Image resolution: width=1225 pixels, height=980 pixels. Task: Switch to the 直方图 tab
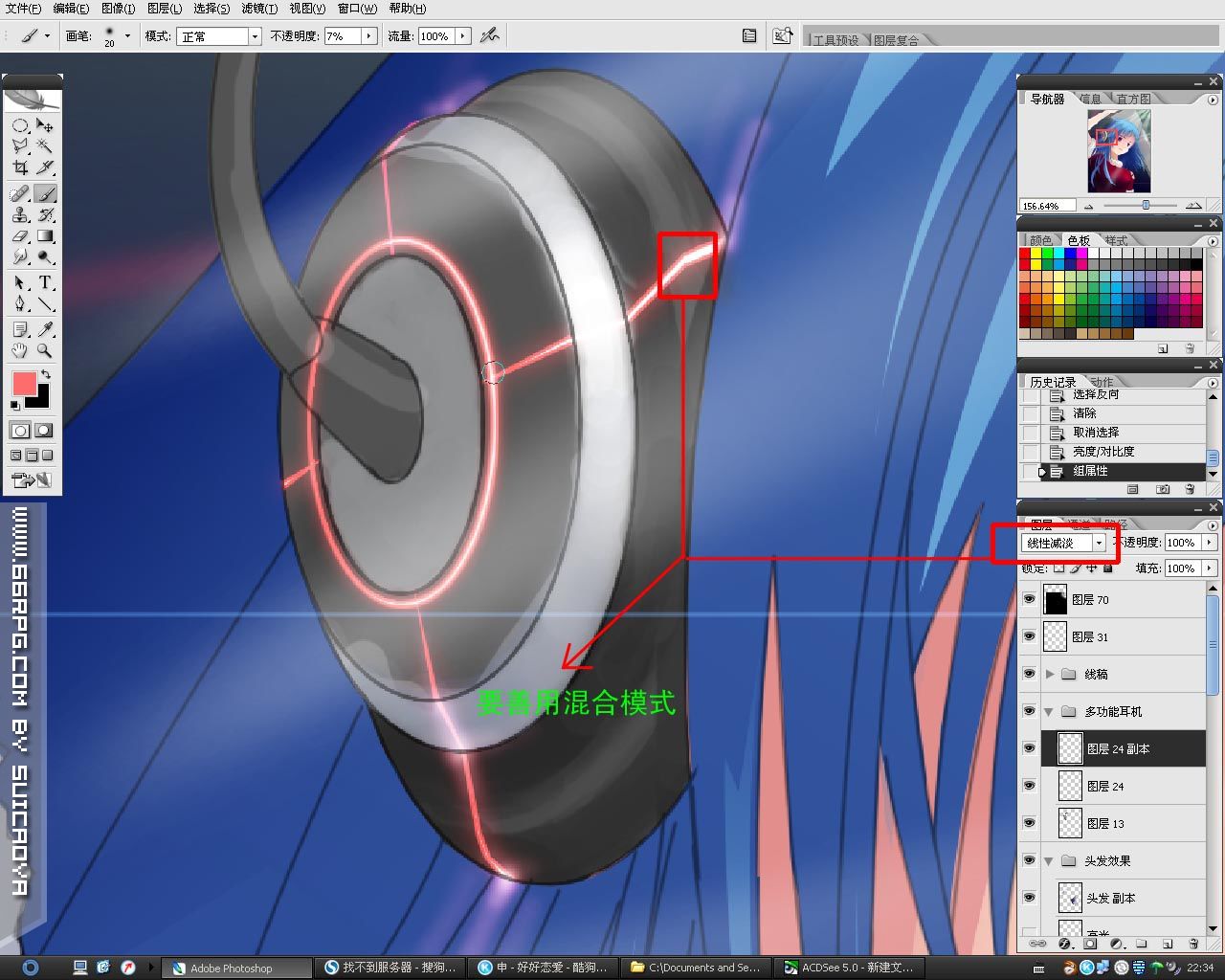tap(1133, 99)
